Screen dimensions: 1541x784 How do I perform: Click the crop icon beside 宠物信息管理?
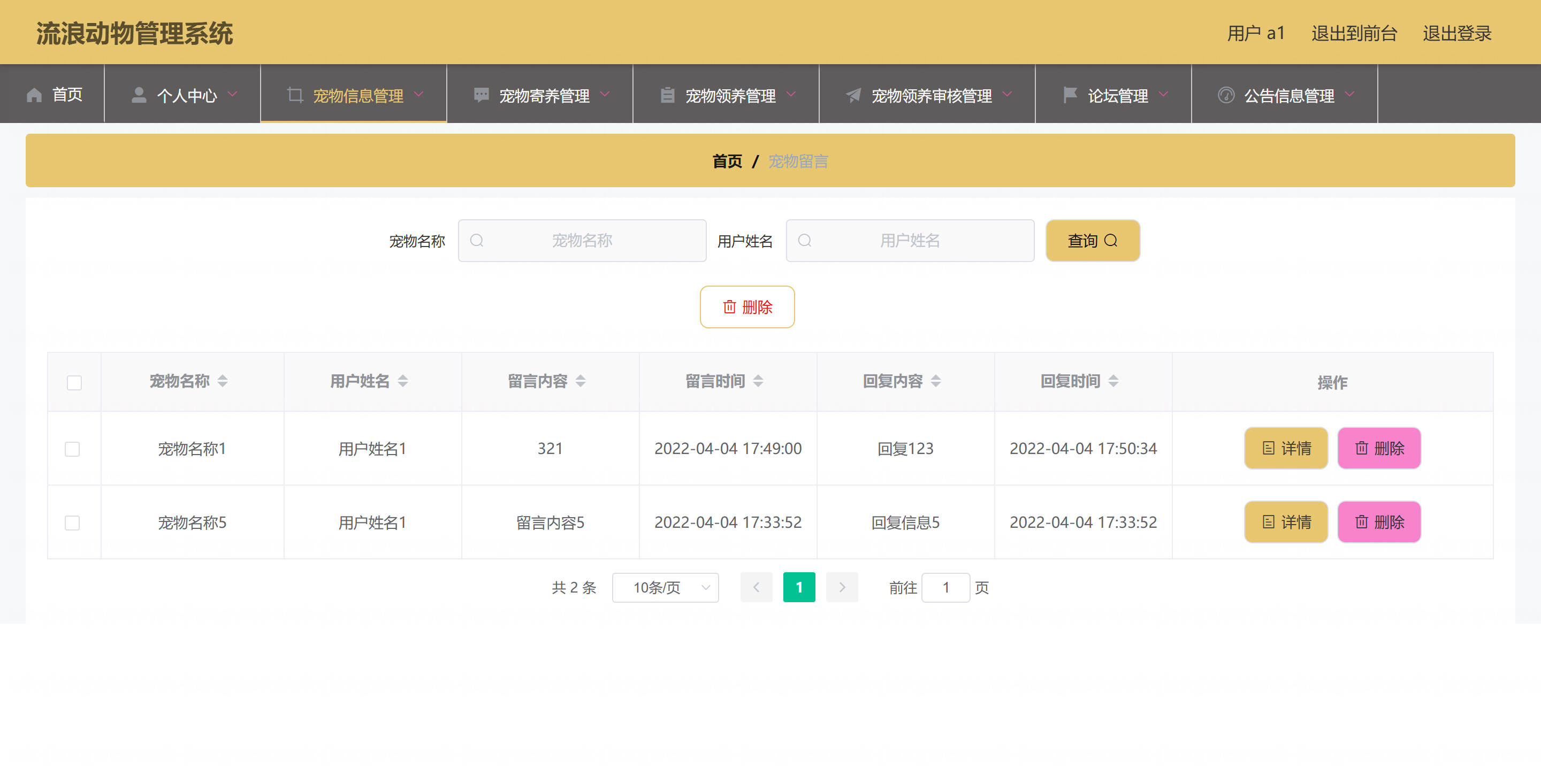[x=295, y=95]
